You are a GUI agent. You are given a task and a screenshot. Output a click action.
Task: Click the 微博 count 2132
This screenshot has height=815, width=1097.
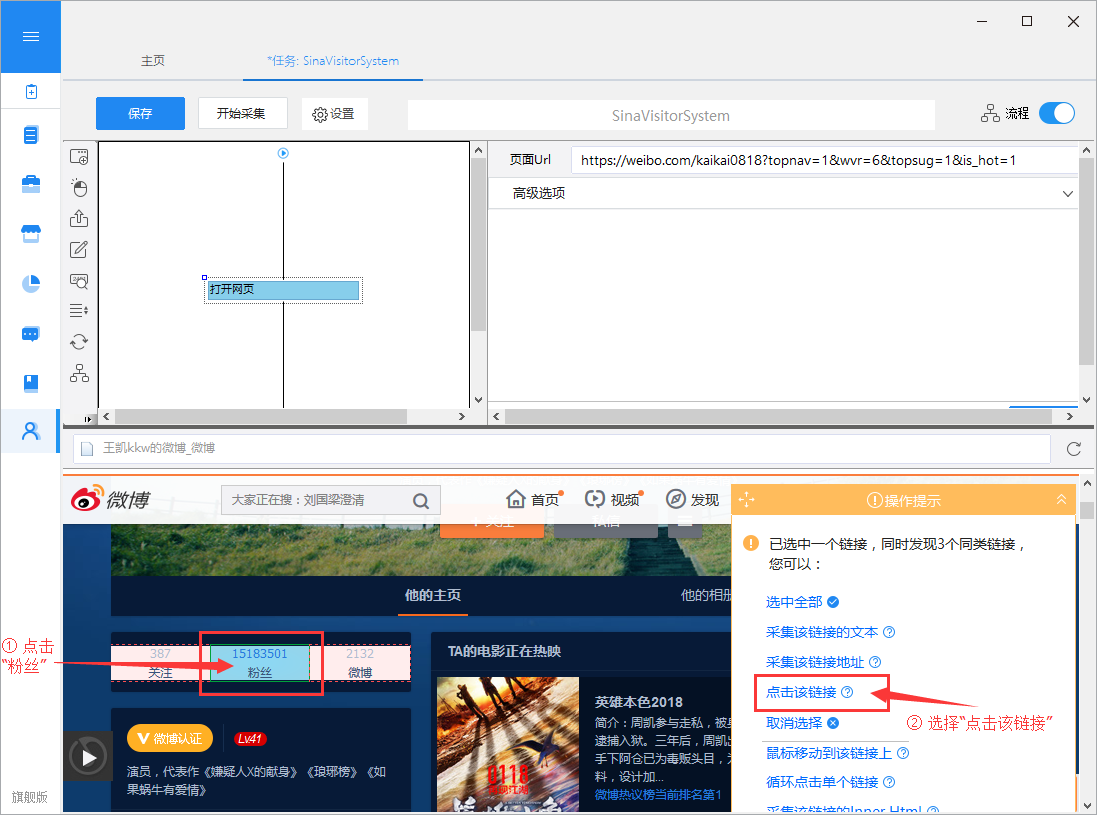(x=360, y=653)
